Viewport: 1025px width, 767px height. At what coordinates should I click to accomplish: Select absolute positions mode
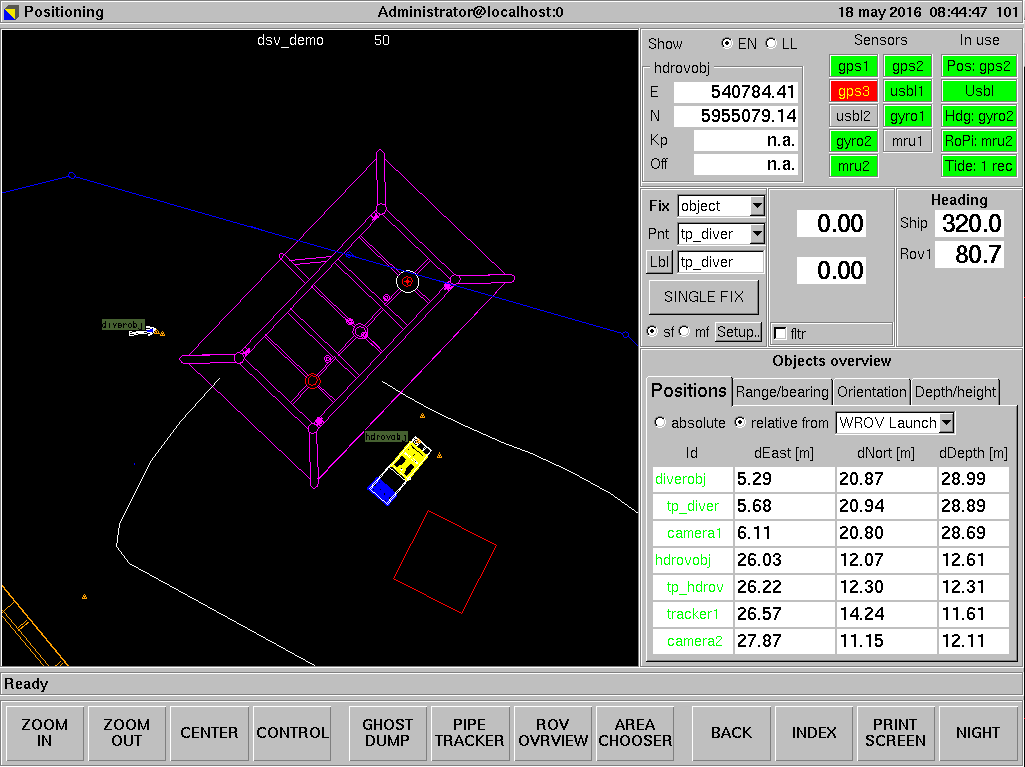(x=660, y=422)
